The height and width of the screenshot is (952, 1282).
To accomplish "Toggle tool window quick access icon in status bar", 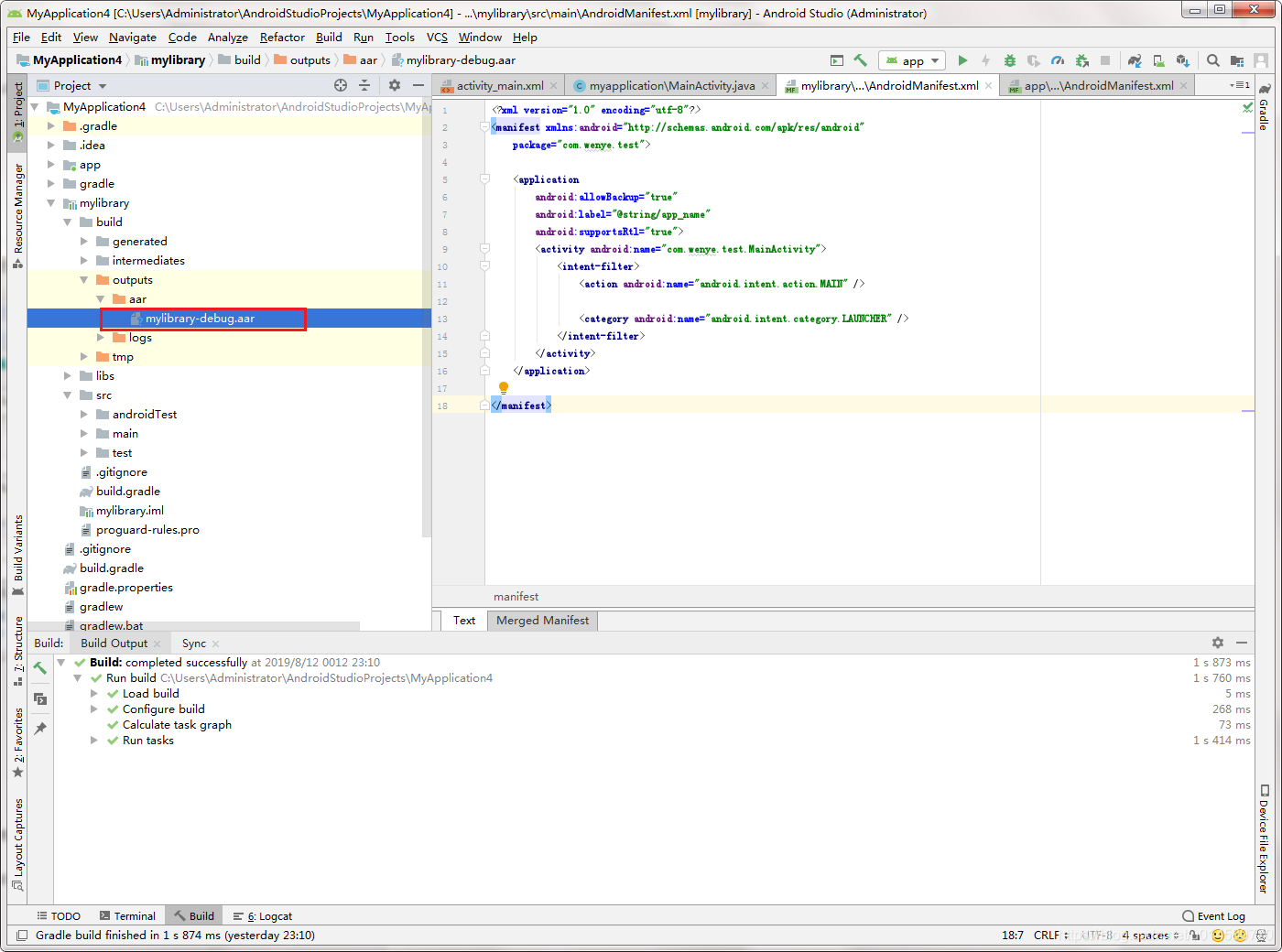I will point(22,936).
